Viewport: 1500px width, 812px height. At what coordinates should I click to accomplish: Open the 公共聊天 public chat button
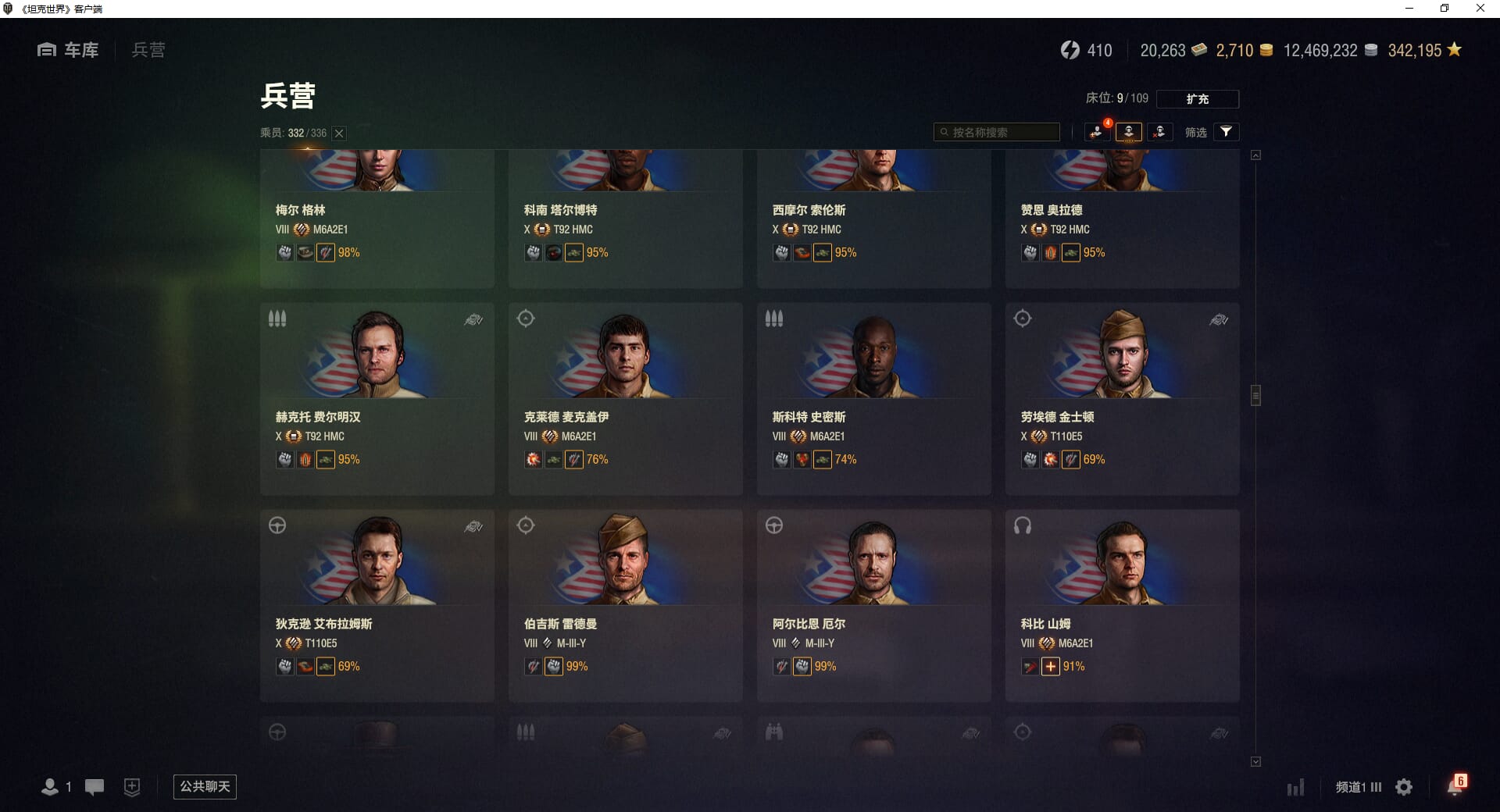(205, 786)
